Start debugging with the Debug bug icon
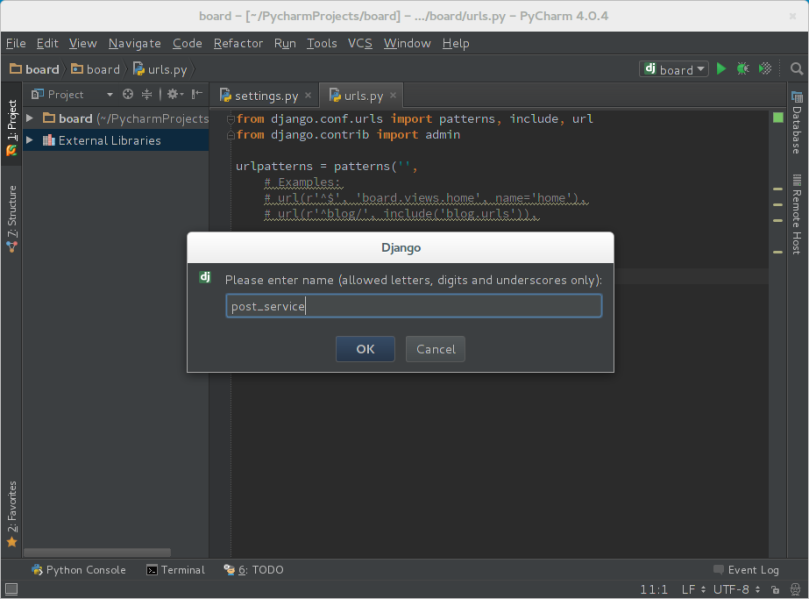The width and height of the screenshot is (809, 599). click(x=742, y=69)
